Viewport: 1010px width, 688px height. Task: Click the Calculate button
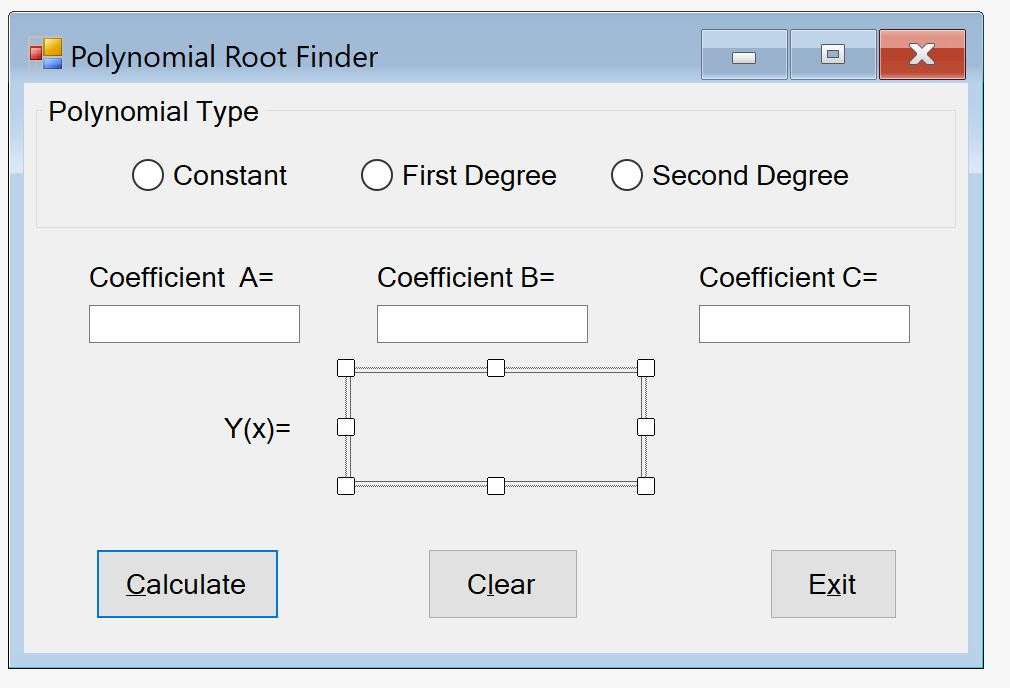point(186,584)
